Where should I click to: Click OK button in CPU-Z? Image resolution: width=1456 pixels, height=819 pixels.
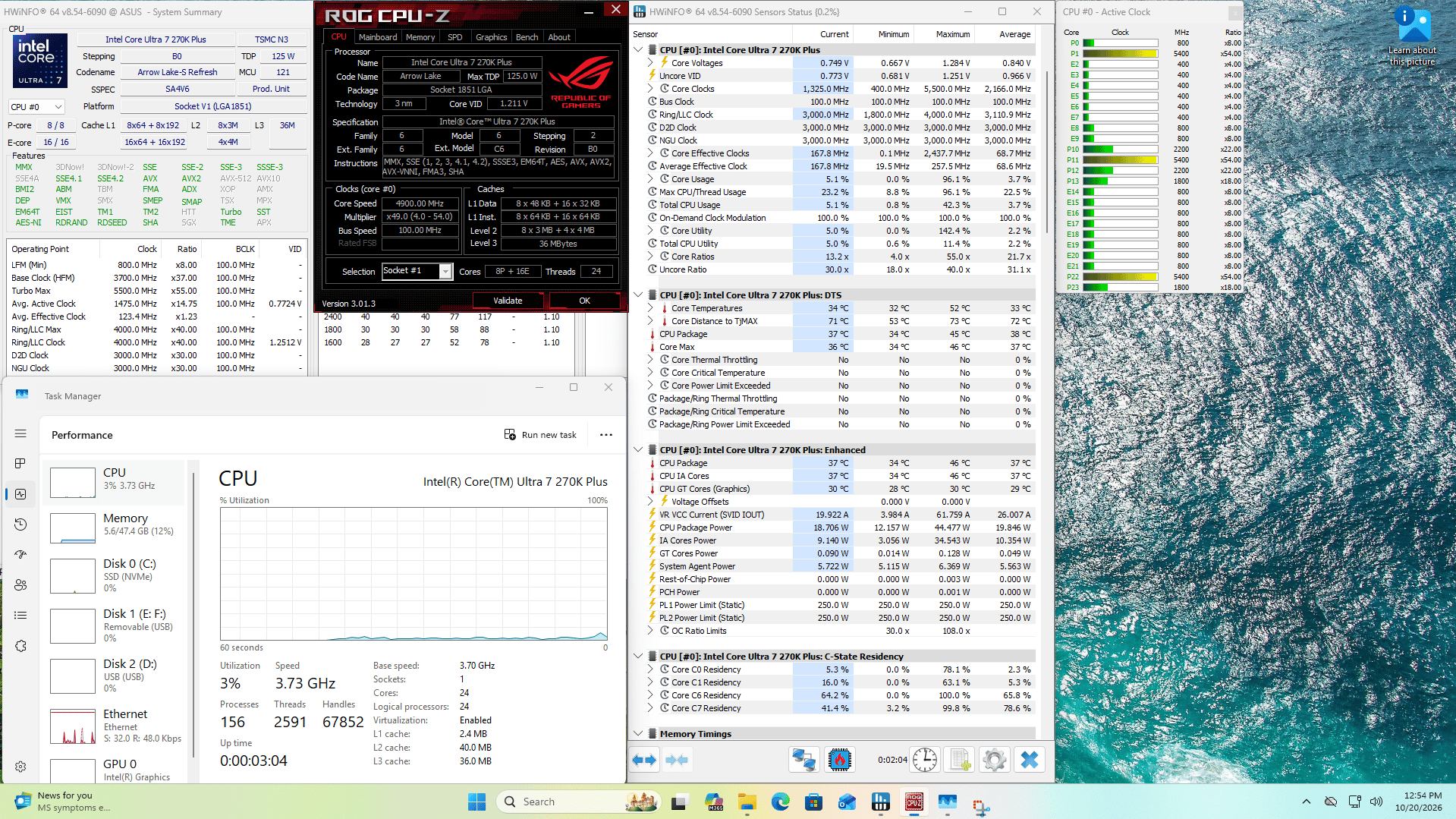click(584, 301)
